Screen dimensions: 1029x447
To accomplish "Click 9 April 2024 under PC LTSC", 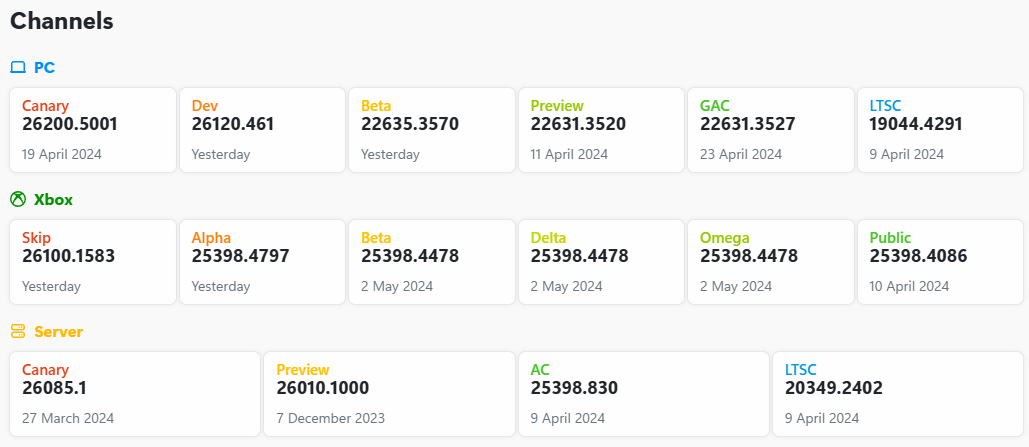I will click(907, 155).
